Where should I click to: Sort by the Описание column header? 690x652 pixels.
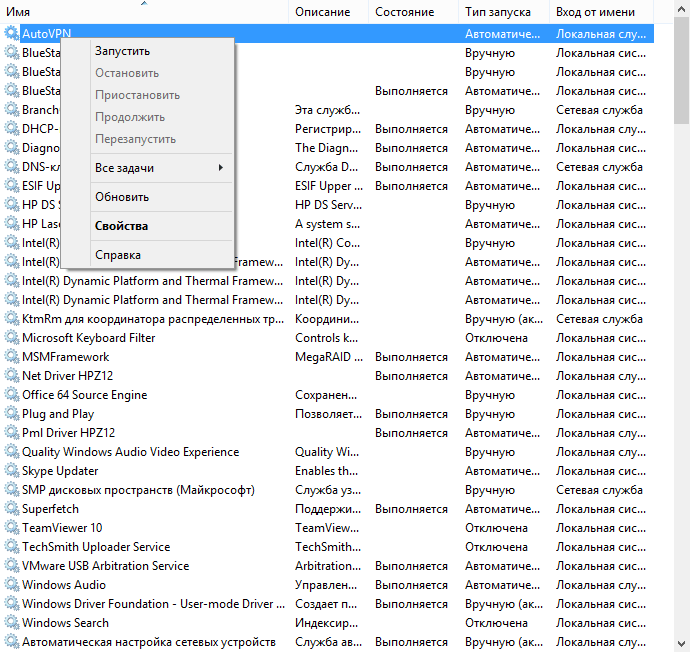coord(328,11)
